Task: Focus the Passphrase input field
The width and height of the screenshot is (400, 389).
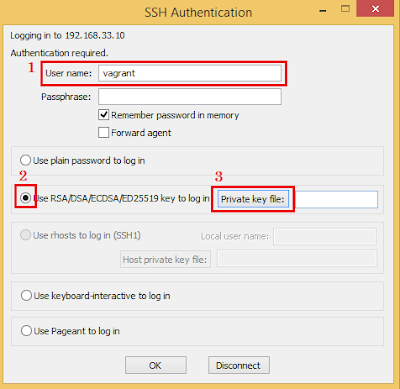Action: (190, 97)
